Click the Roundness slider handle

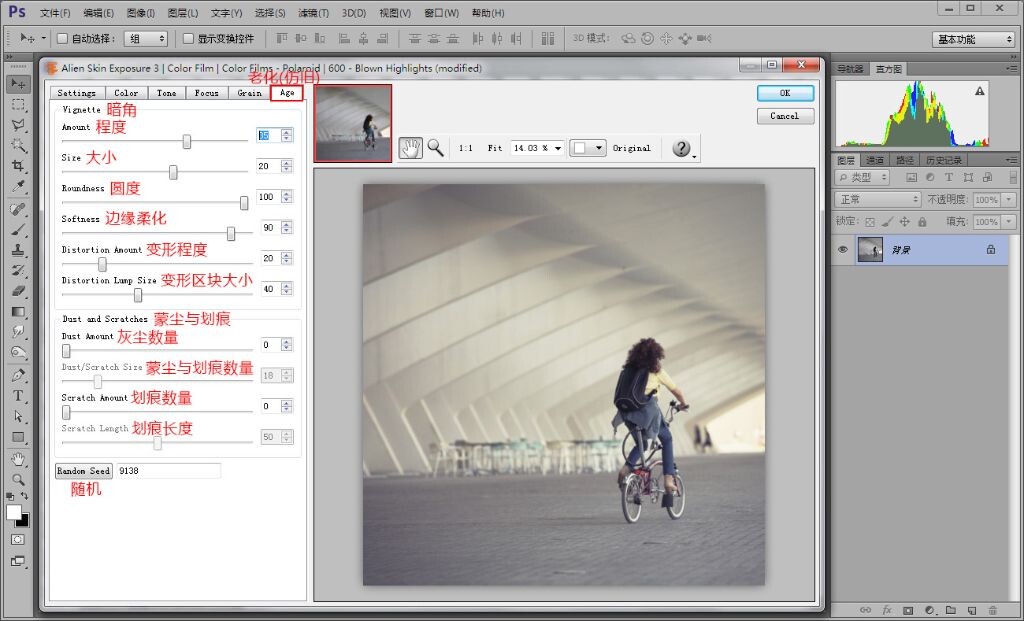click(244, 203)
